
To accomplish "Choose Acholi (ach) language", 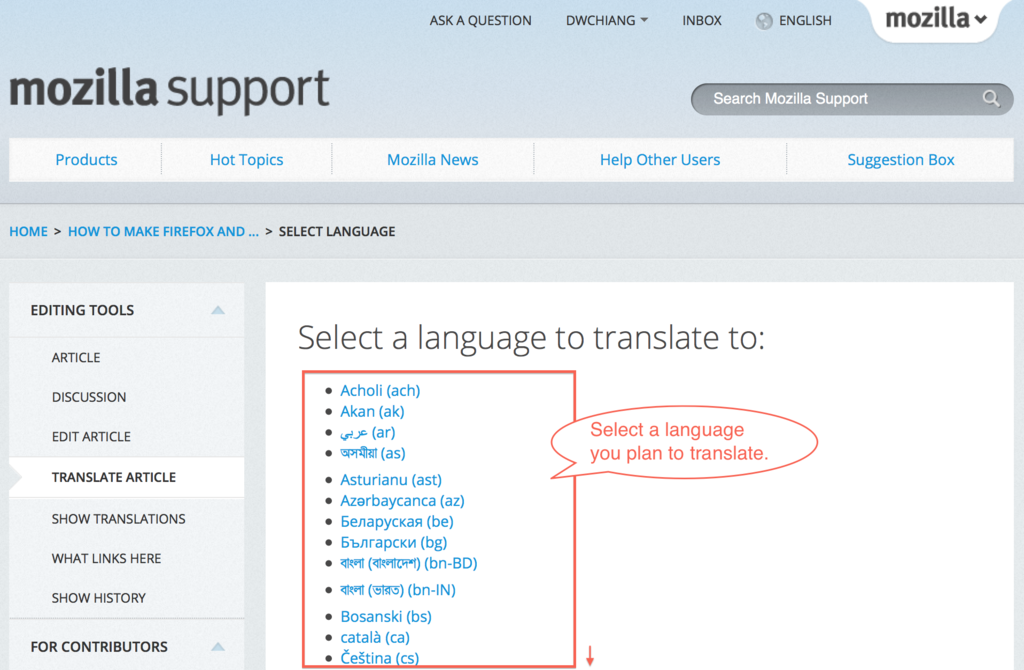I will (x=380, y=391).
